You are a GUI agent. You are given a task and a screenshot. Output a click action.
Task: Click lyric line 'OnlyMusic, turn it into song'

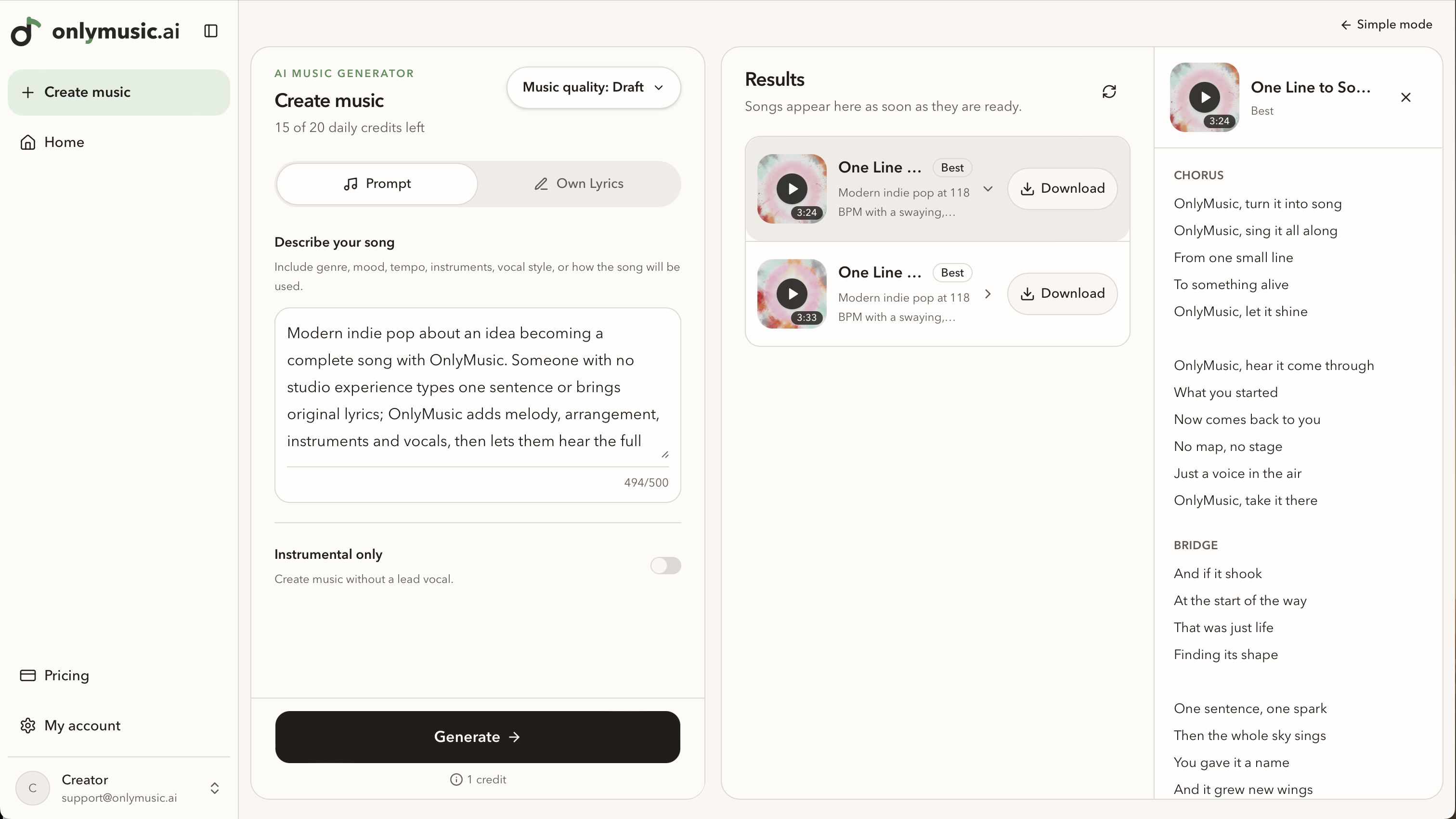[1258, 204]
